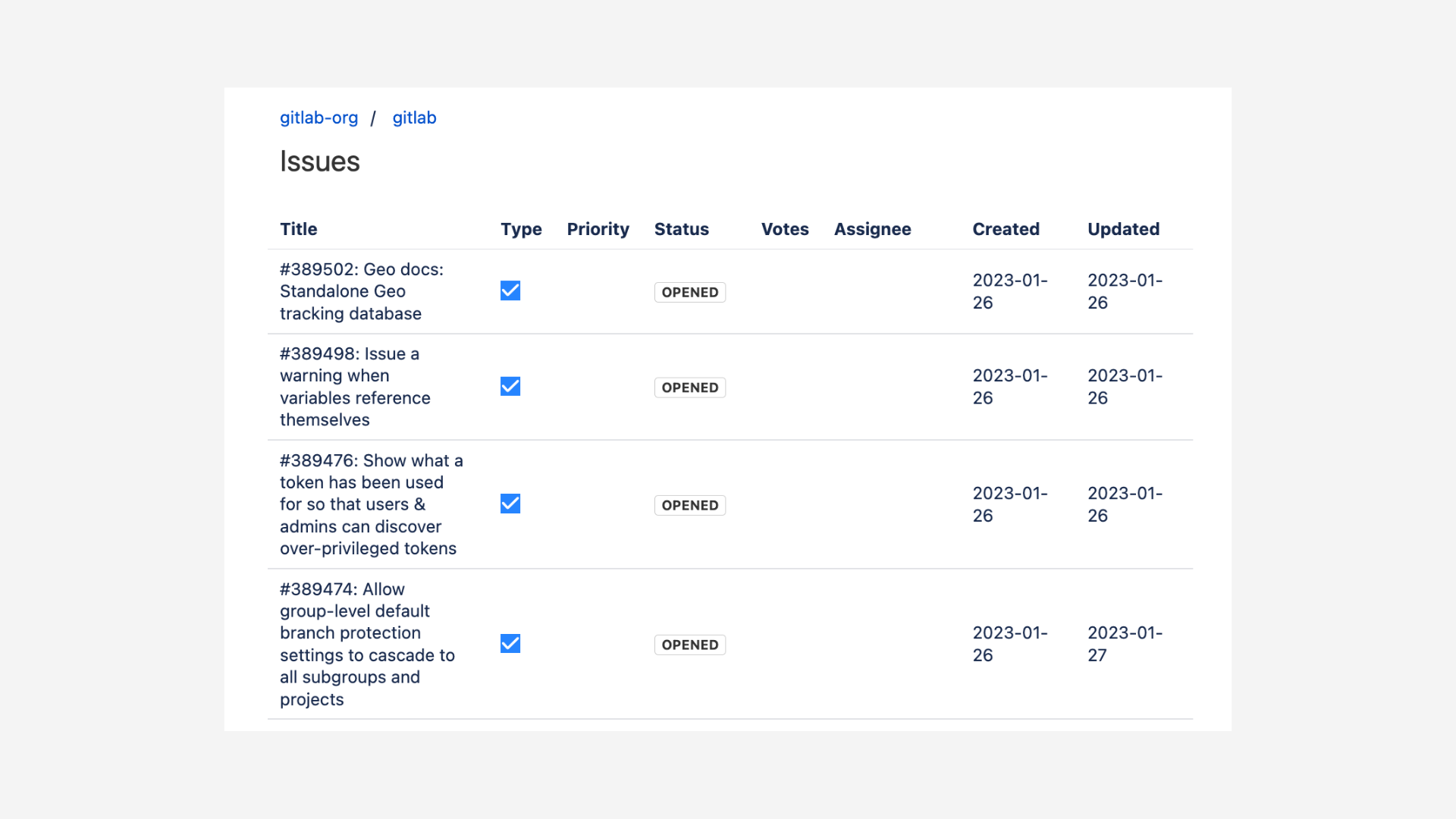Image resolution: width=1456 pixels, height=819 pixels.
Task: Open issue #389476 about over-privileged tokens
Action: pos(371,504)
